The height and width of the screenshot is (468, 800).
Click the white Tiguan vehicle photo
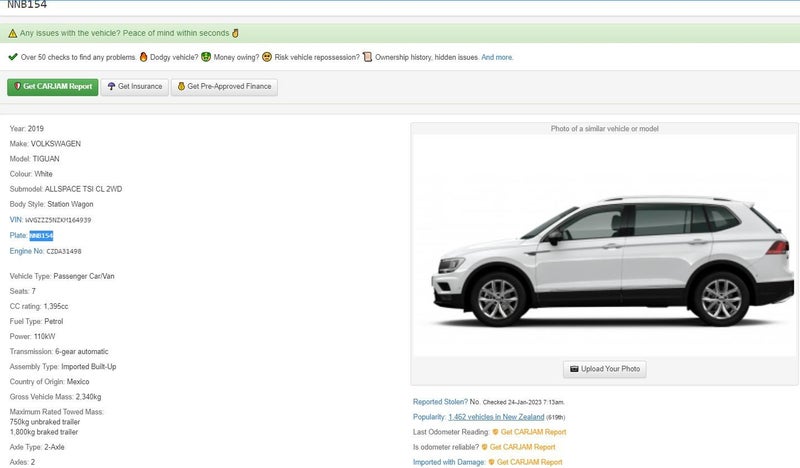pos(605,245)
